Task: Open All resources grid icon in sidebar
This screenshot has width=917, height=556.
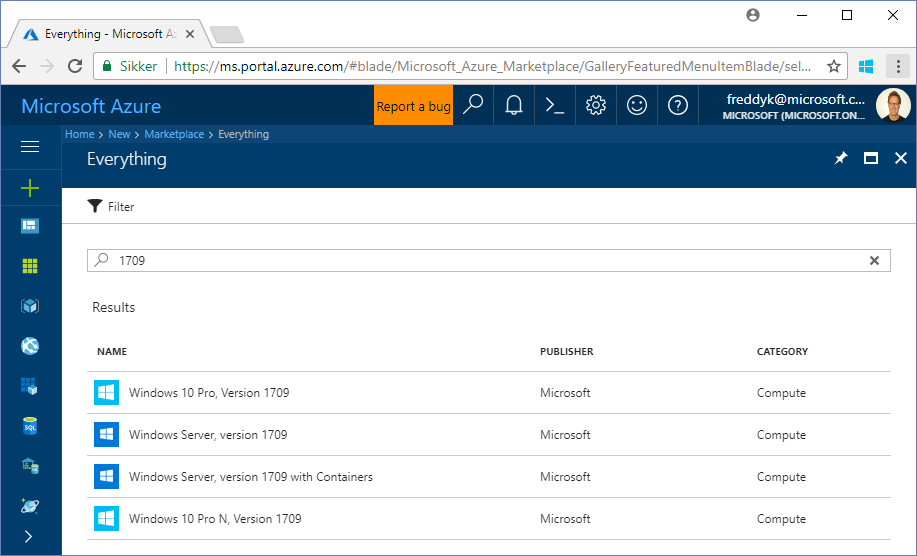Action: coord(30,266)
